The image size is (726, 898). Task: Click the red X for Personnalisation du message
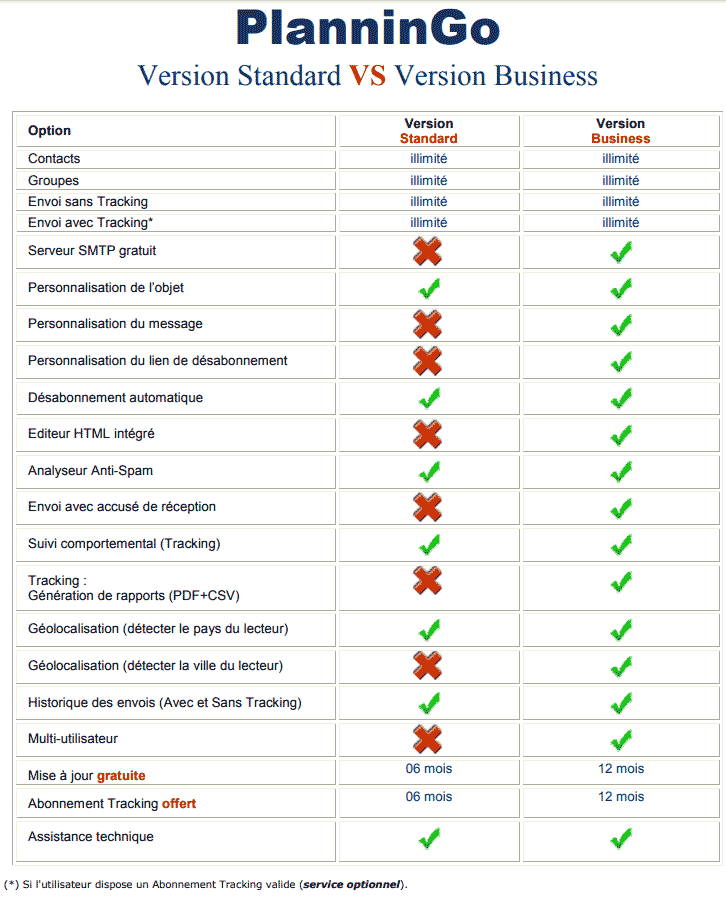click(x=428, y=324)
